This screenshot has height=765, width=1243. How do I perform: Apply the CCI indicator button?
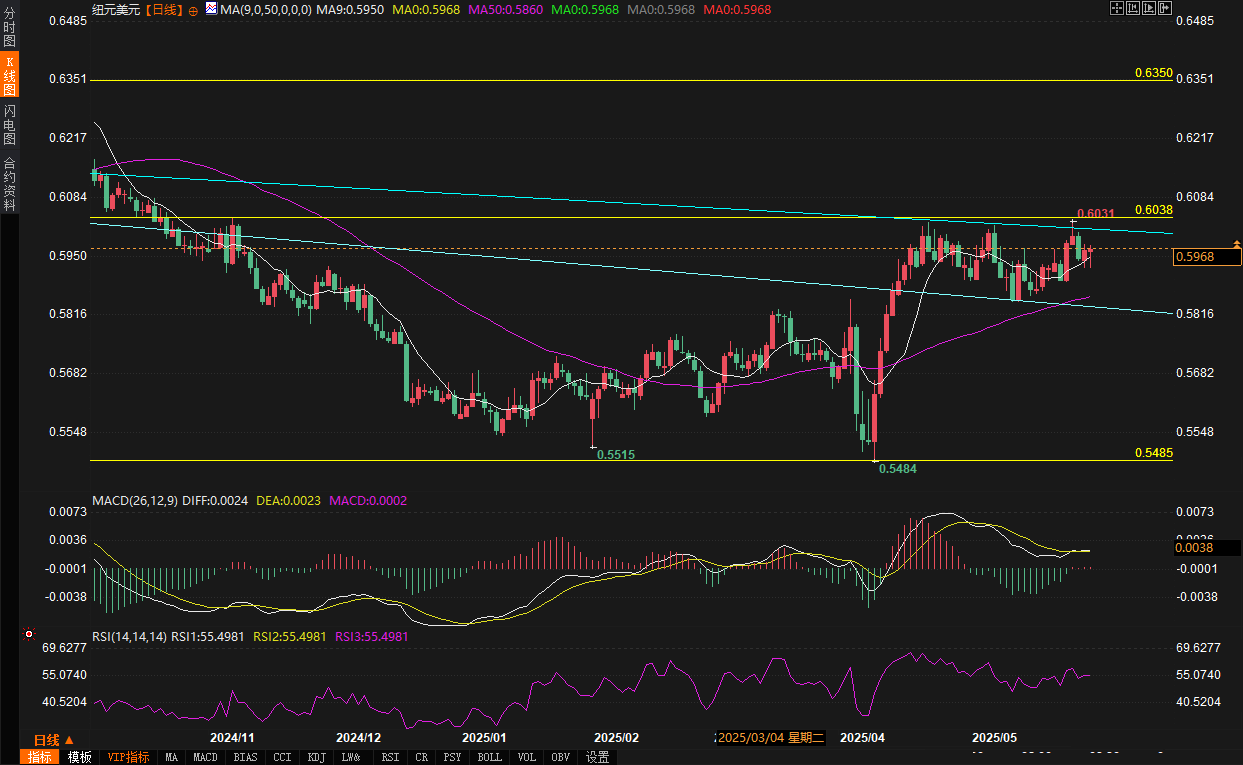[x=282, y=757]
